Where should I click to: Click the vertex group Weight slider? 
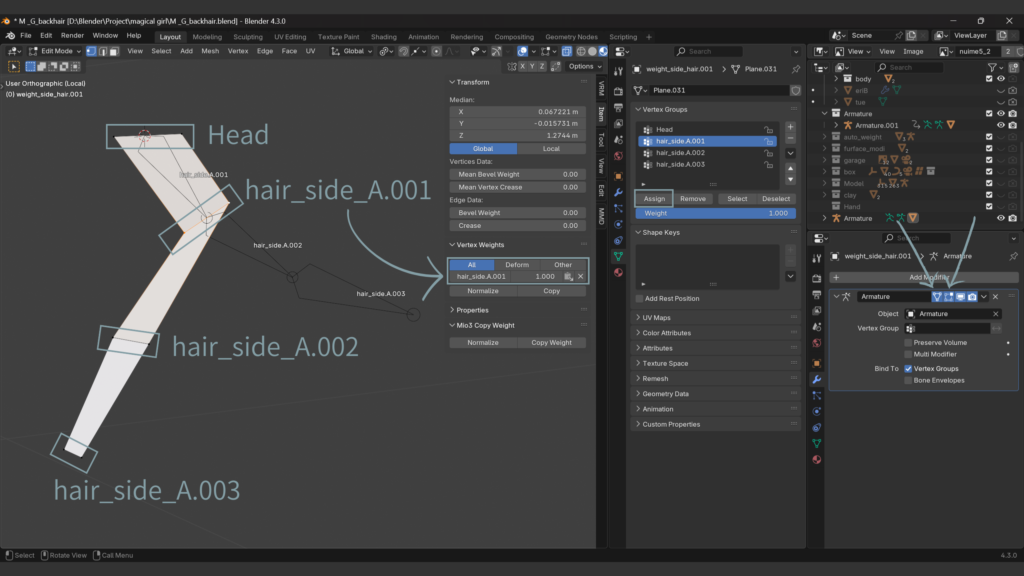click(714, 213)
